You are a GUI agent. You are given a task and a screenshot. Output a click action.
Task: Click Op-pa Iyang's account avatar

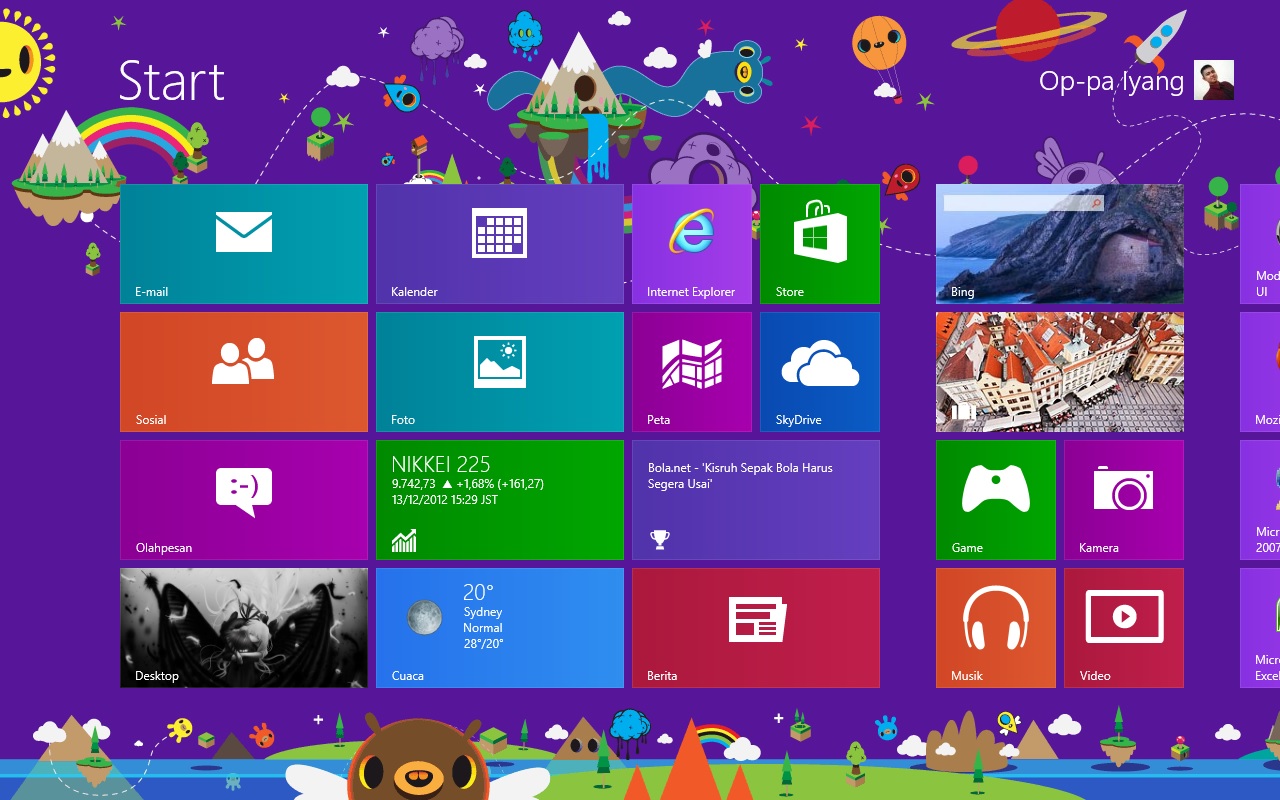1213,81
